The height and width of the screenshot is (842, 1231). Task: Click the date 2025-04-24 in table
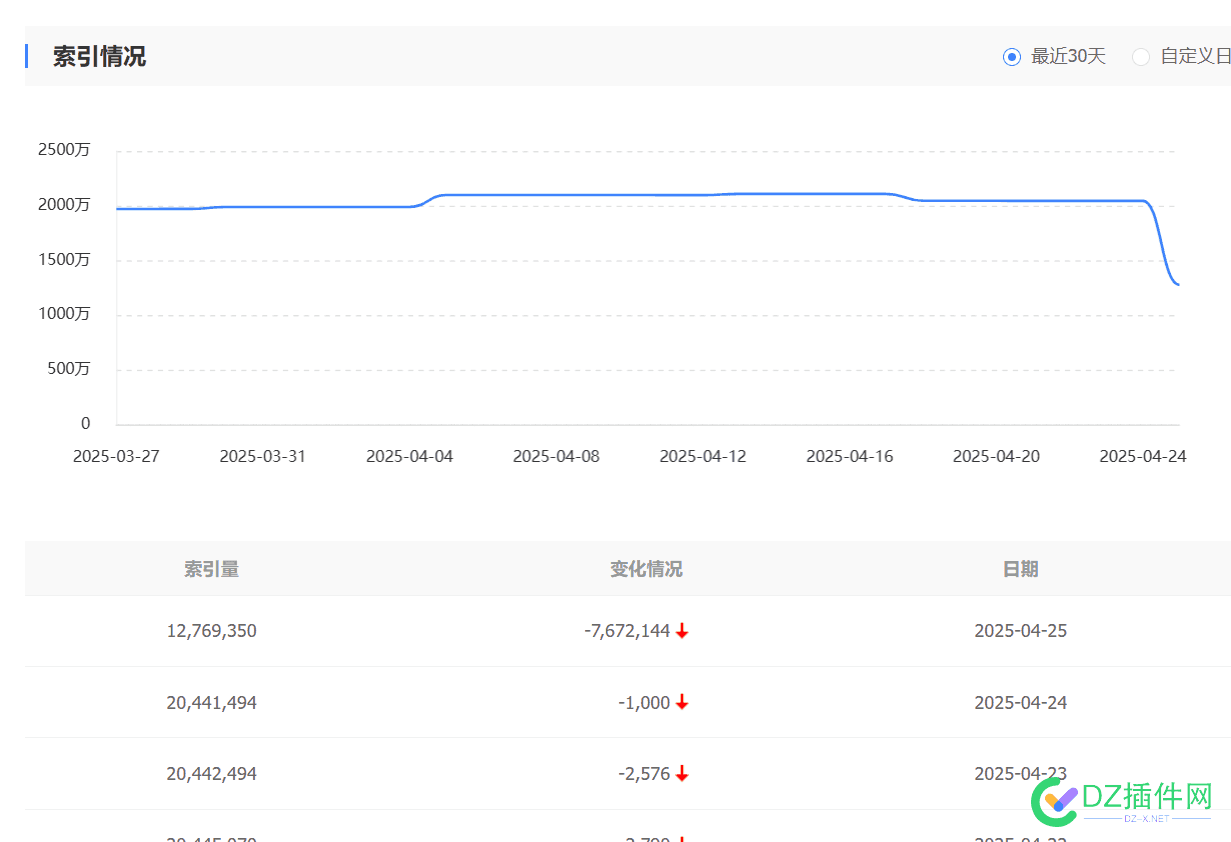pos(1020,703)
